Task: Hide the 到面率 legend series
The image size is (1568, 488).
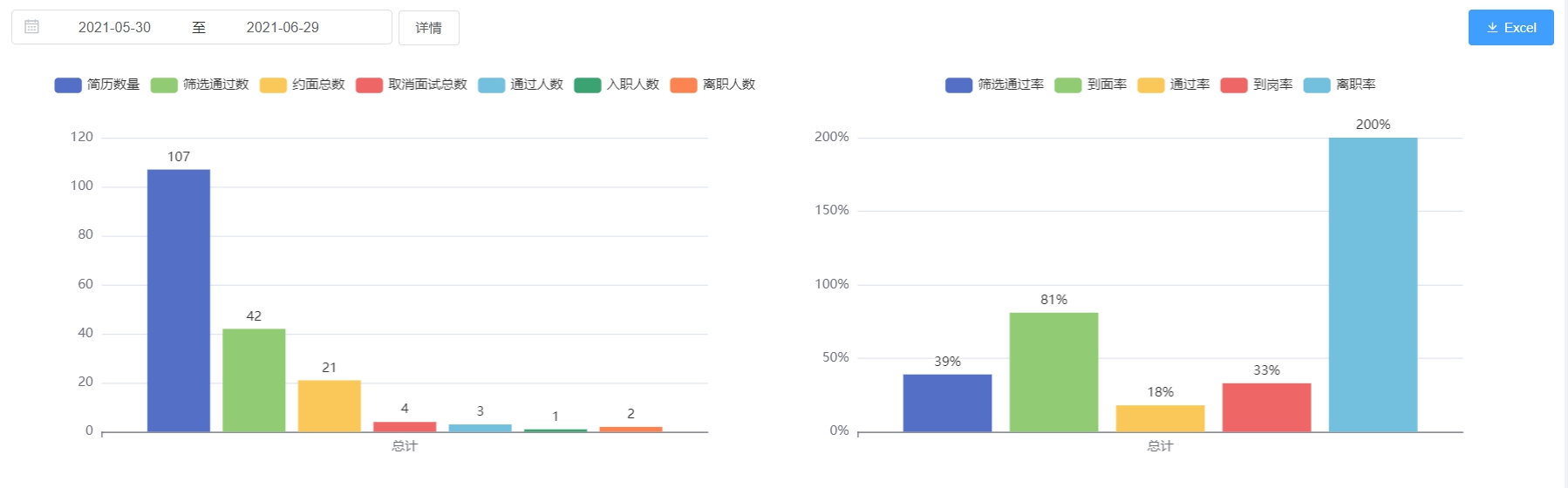Action: 1091,85
